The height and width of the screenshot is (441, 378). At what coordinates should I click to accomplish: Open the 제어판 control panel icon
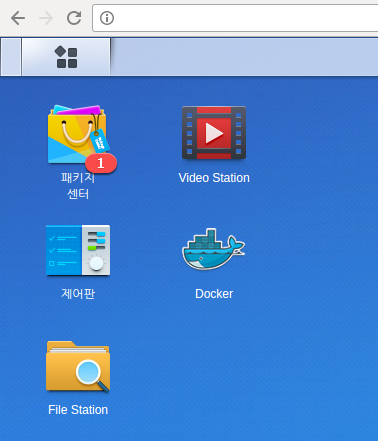78,250
